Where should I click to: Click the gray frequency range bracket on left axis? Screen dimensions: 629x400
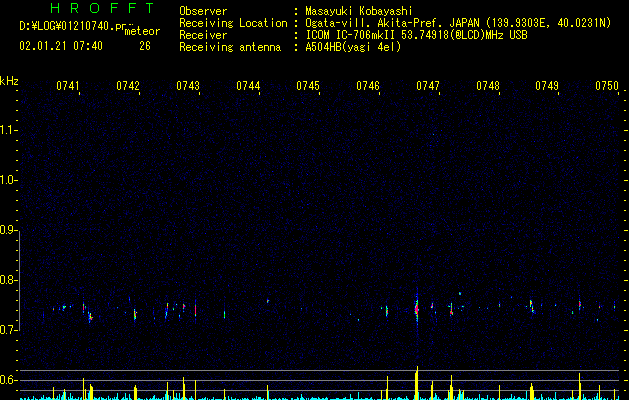coord(20,280)
